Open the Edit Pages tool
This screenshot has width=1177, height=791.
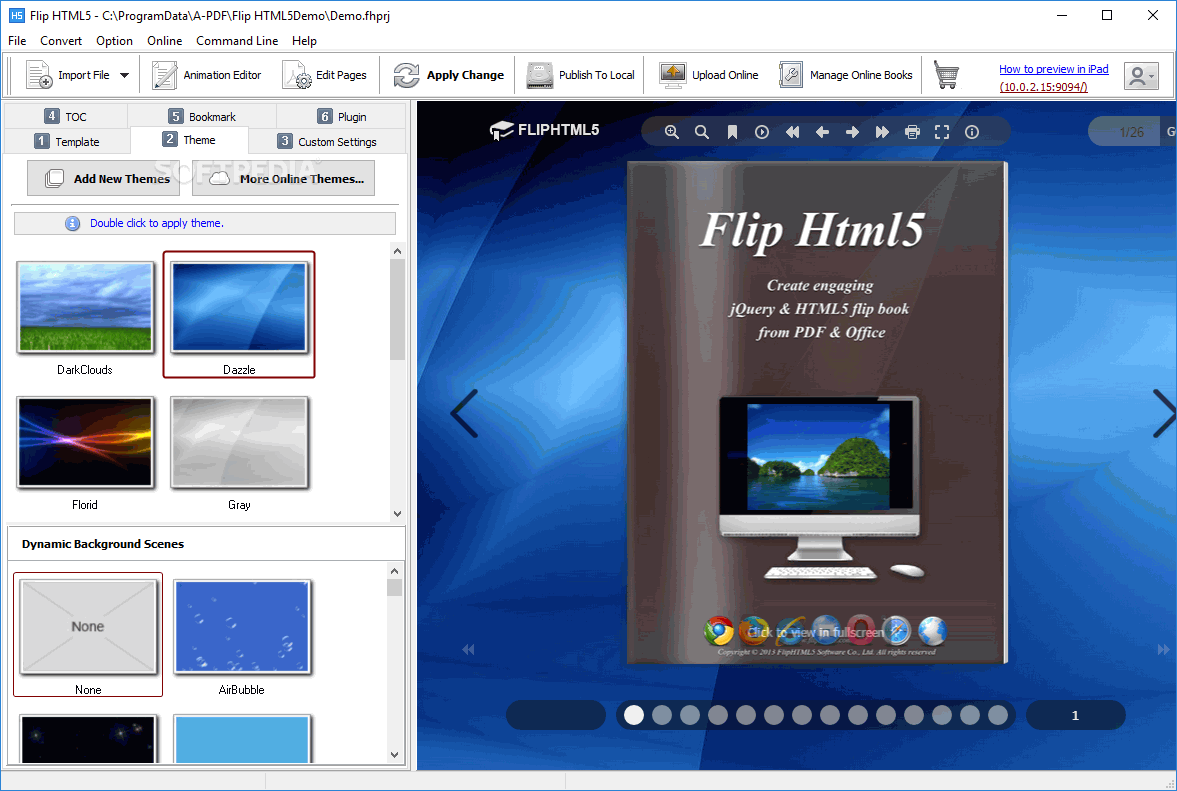[324, 75]
